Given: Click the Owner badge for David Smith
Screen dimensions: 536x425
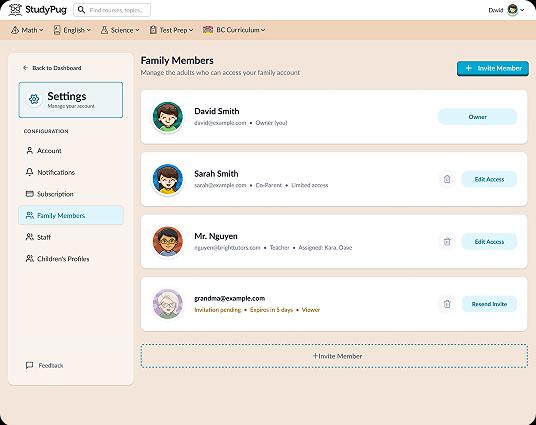Looking at the screenshot, I should point(477,117).
